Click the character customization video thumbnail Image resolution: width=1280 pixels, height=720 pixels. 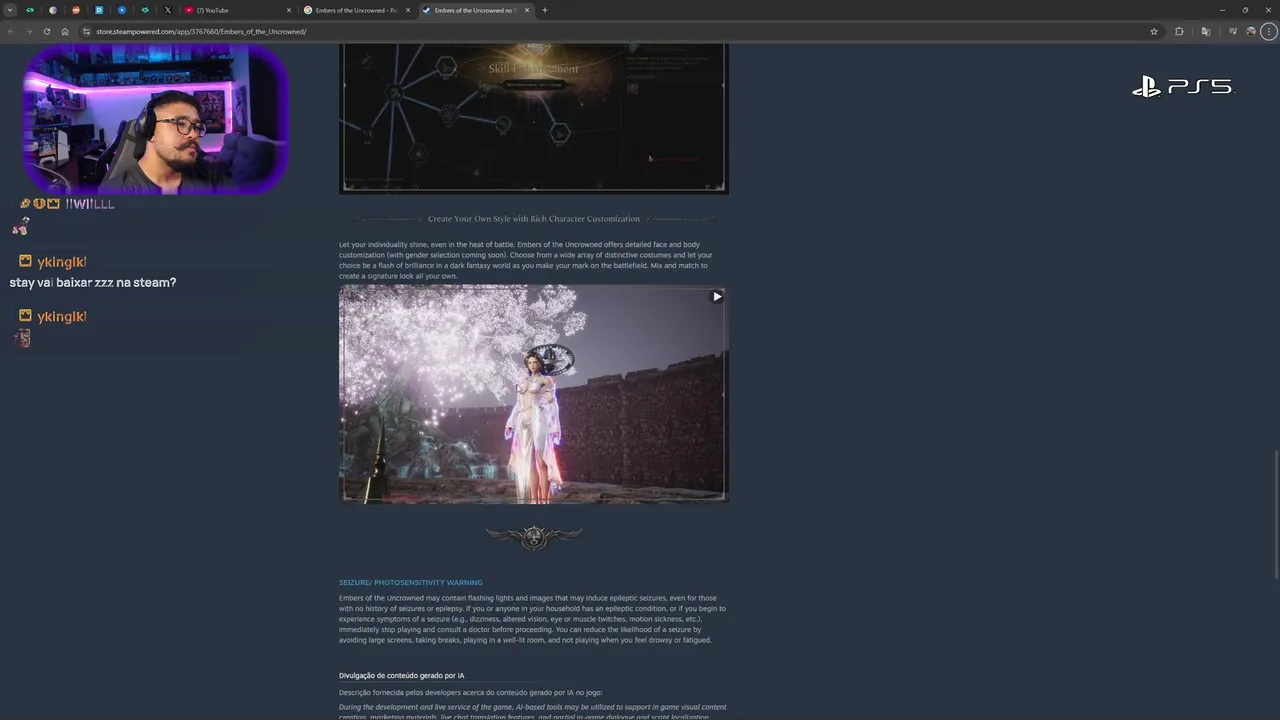coord(533,394)
